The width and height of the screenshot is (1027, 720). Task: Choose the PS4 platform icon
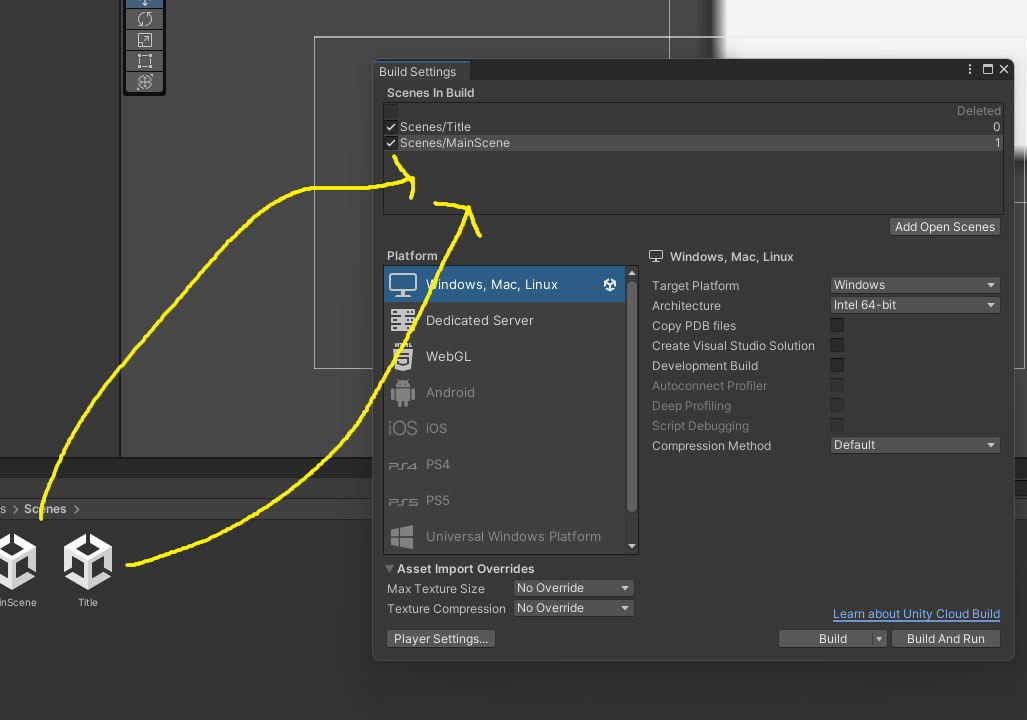click(403, 465)
